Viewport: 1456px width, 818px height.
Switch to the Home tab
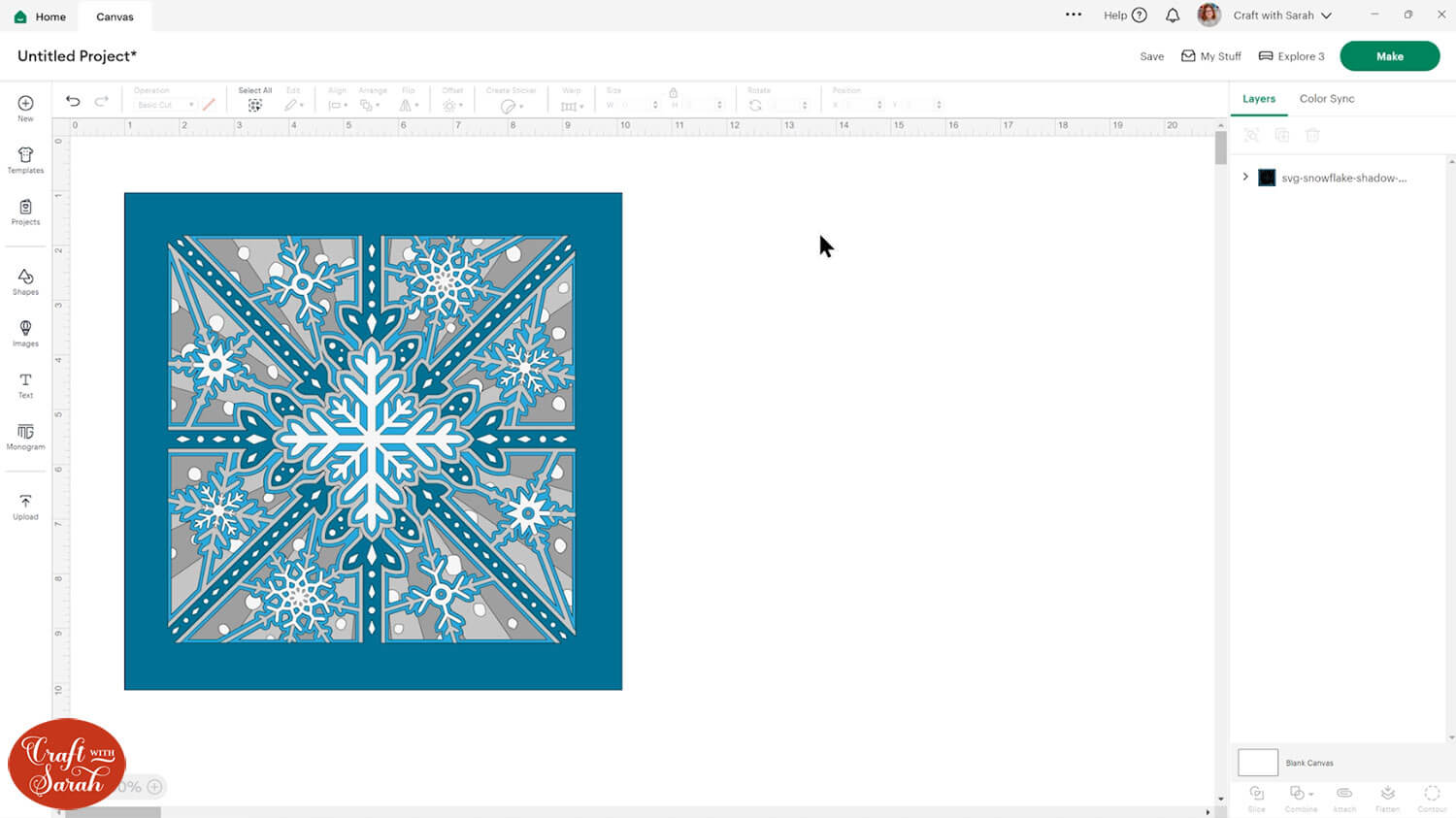[x=40, y=16]
